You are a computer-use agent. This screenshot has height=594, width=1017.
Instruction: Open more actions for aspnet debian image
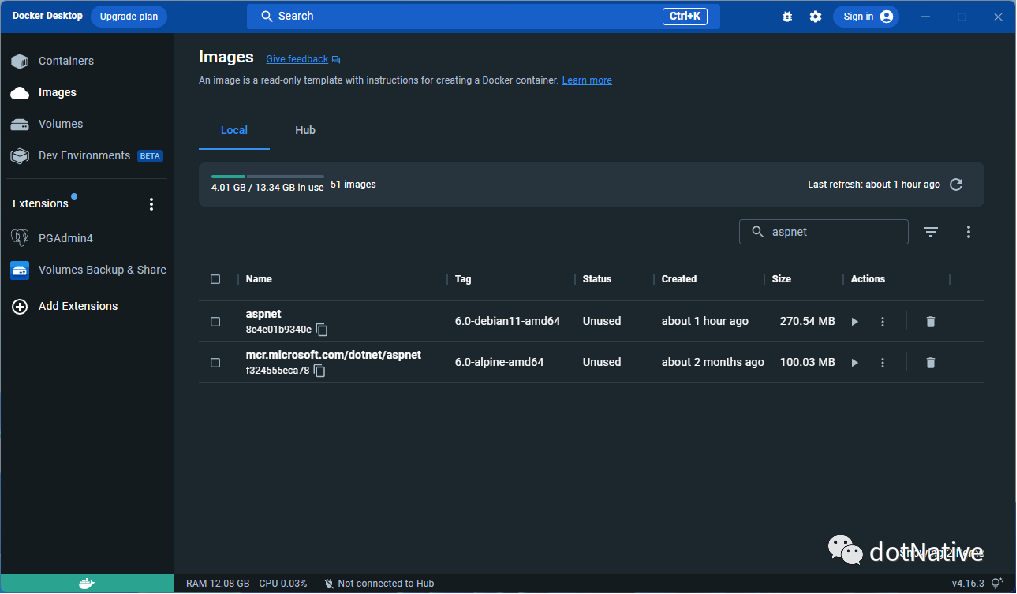point(882,322)
